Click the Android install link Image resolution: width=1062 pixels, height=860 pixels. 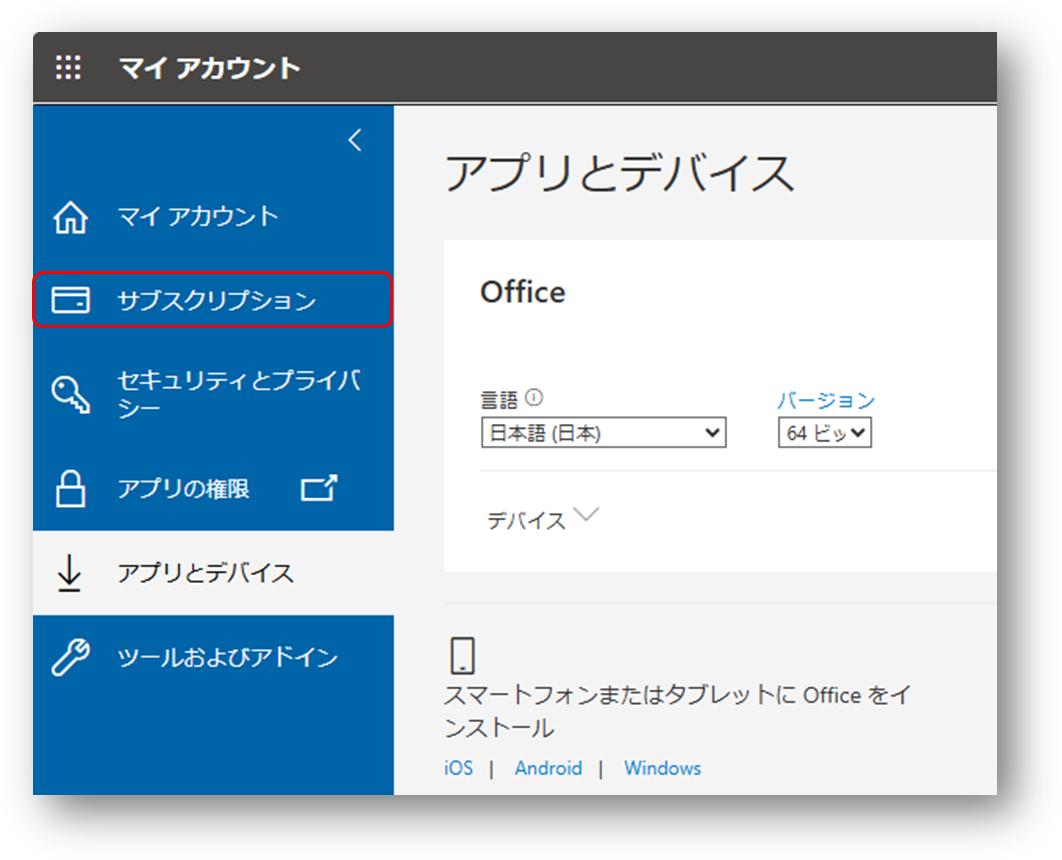(x=548, y=768)
